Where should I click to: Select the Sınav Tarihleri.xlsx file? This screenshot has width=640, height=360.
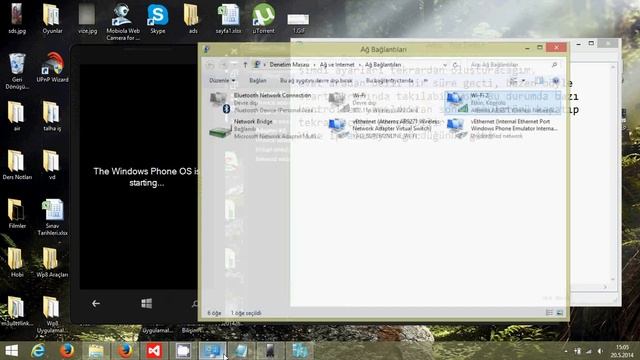(x=52, y=217)
